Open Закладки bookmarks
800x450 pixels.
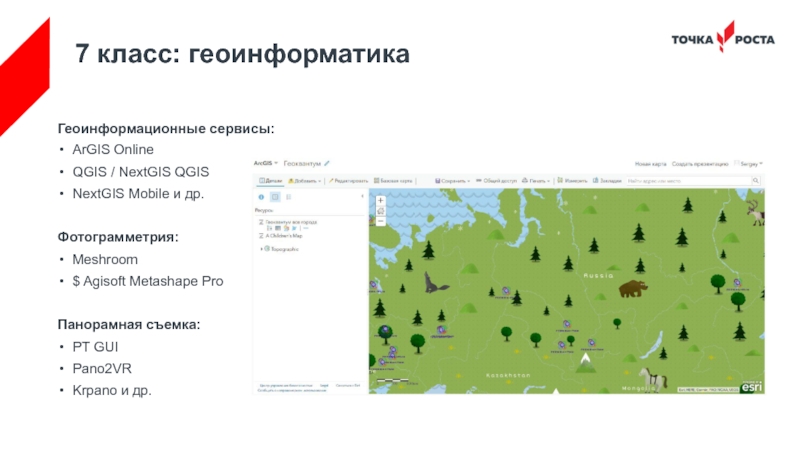click(607, 181)
